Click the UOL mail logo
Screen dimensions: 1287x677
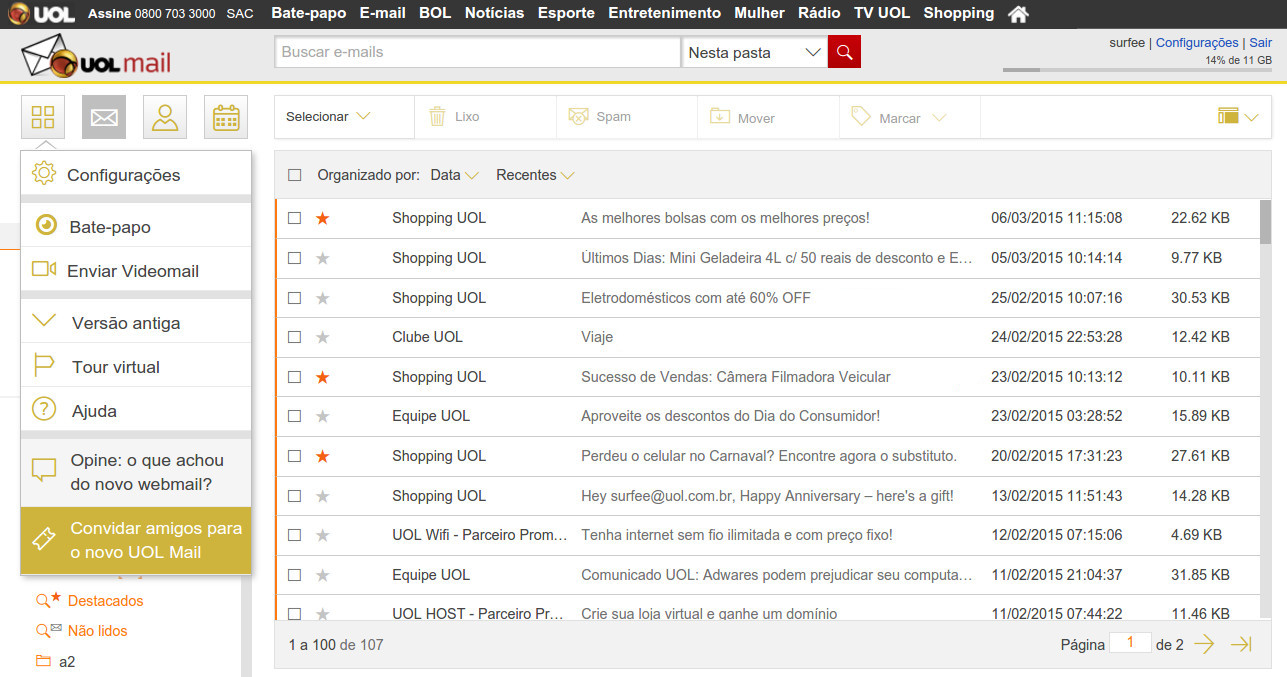(96, 56)
